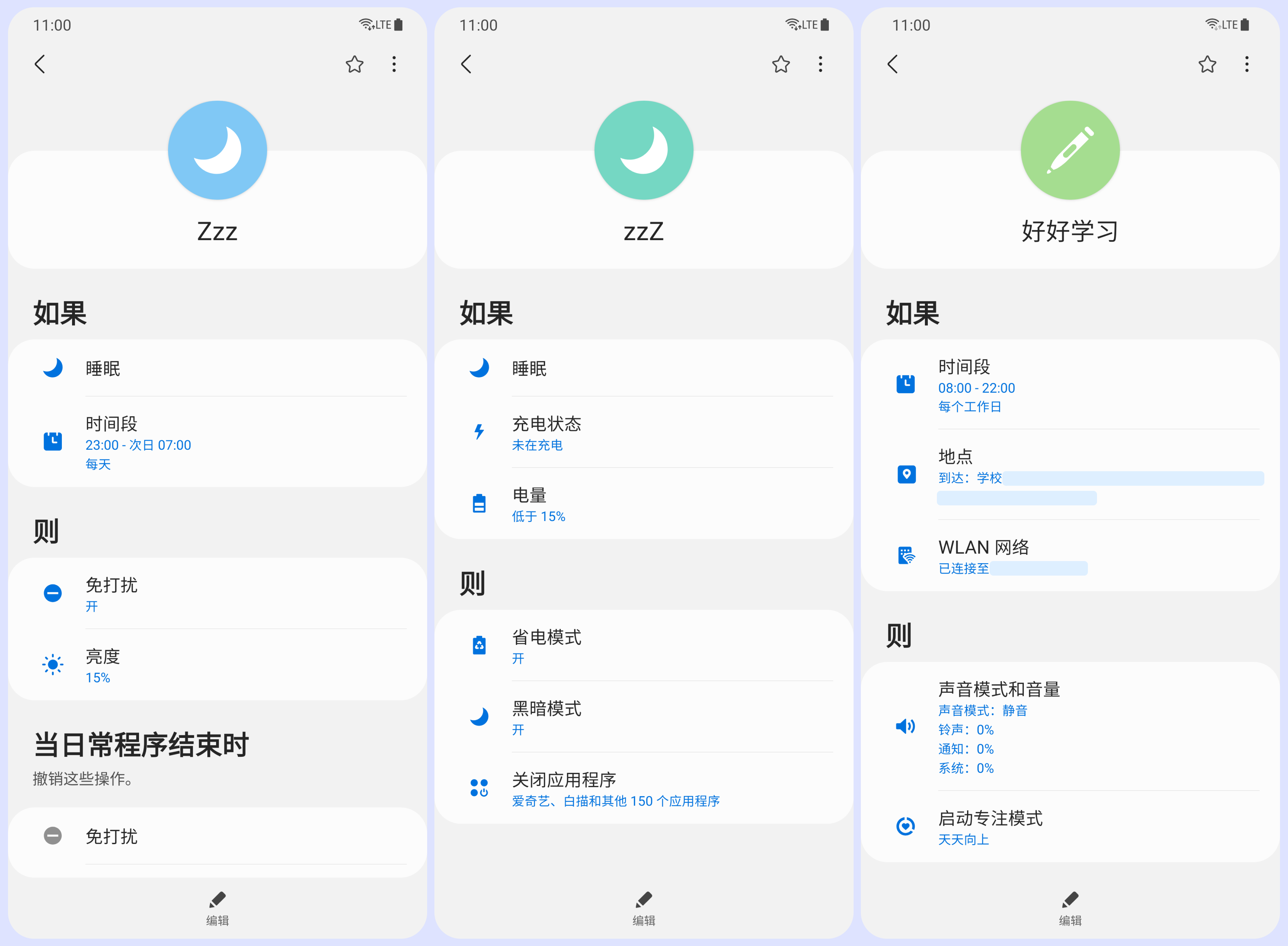
Task: Tap the brightness sun icon for 亮度
Action: point(53,664)
